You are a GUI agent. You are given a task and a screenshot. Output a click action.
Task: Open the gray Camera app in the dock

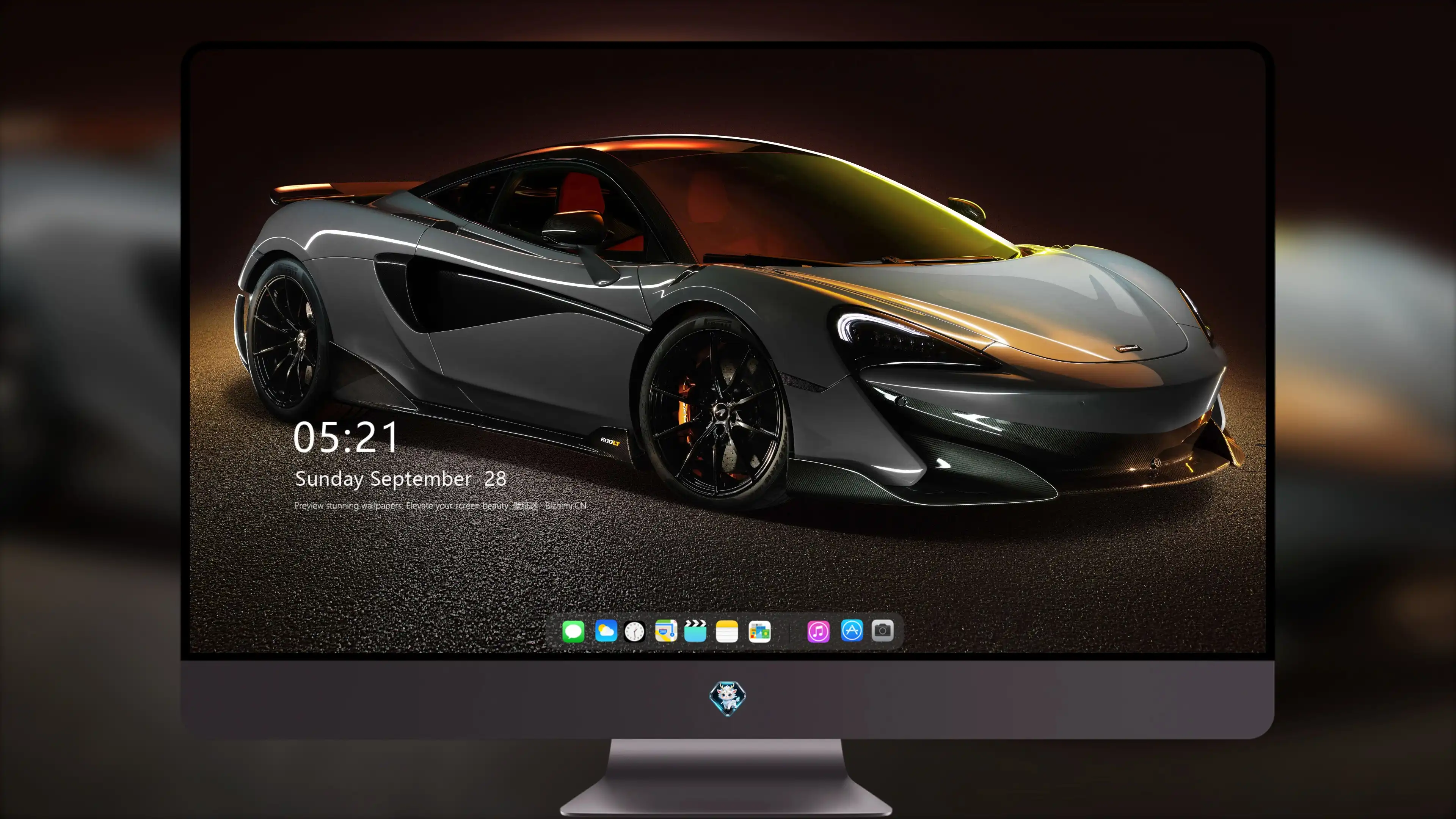(882, 630)
